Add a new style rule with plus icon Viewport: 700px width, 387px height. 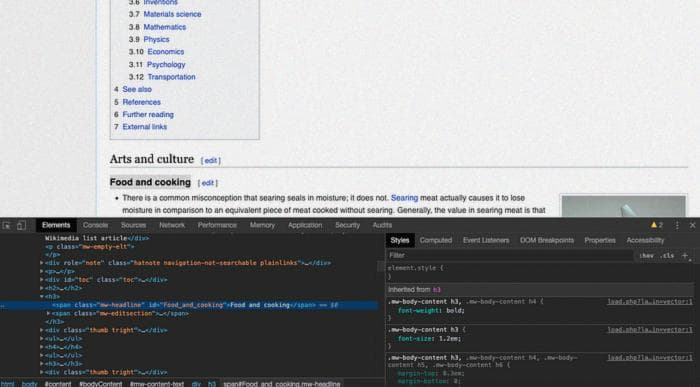(685, 255)
